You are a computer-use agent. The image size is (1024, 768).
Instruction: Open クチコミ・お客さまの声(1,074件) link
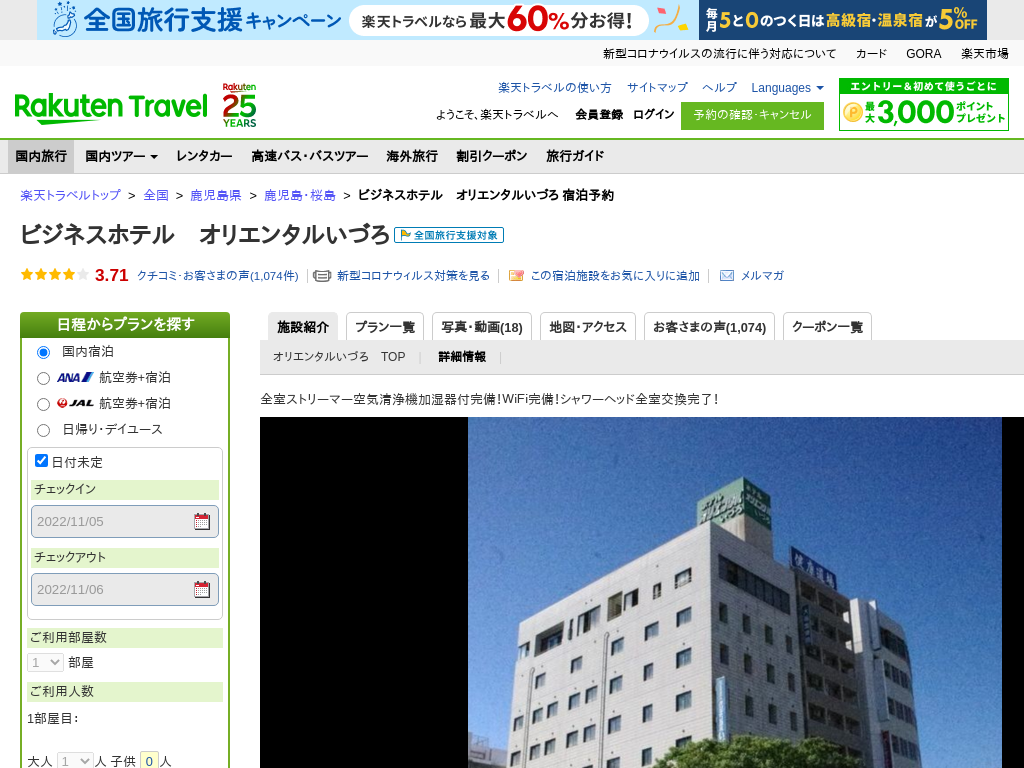pos(217,276)
